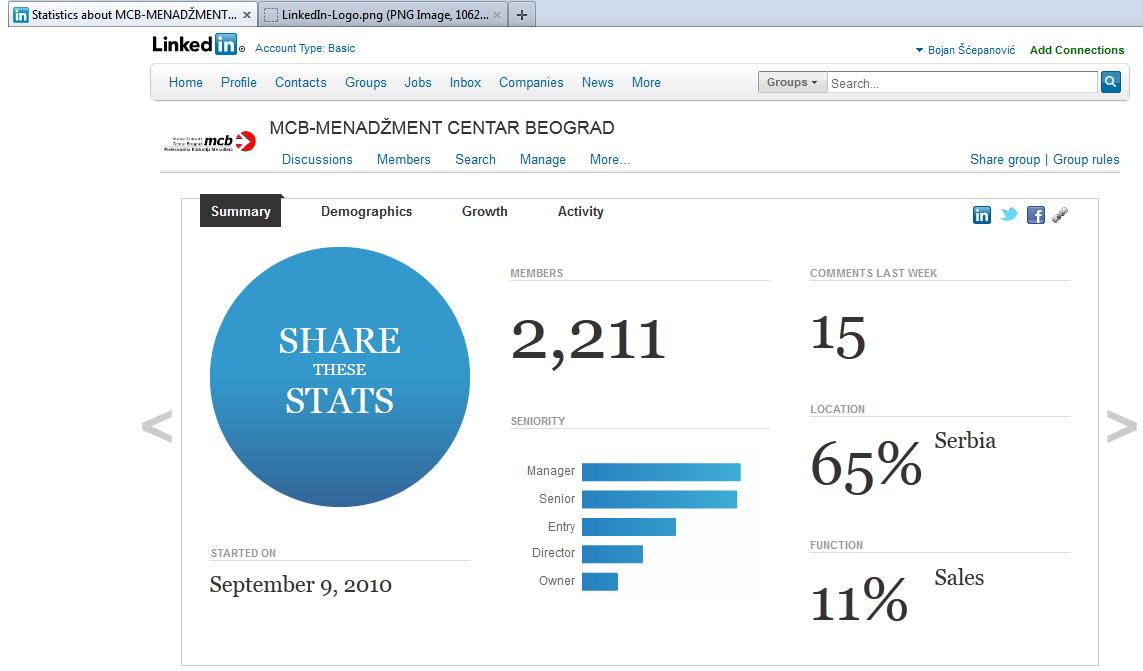Select the Summary tab
1143x671 pixels.
(241, 211)
